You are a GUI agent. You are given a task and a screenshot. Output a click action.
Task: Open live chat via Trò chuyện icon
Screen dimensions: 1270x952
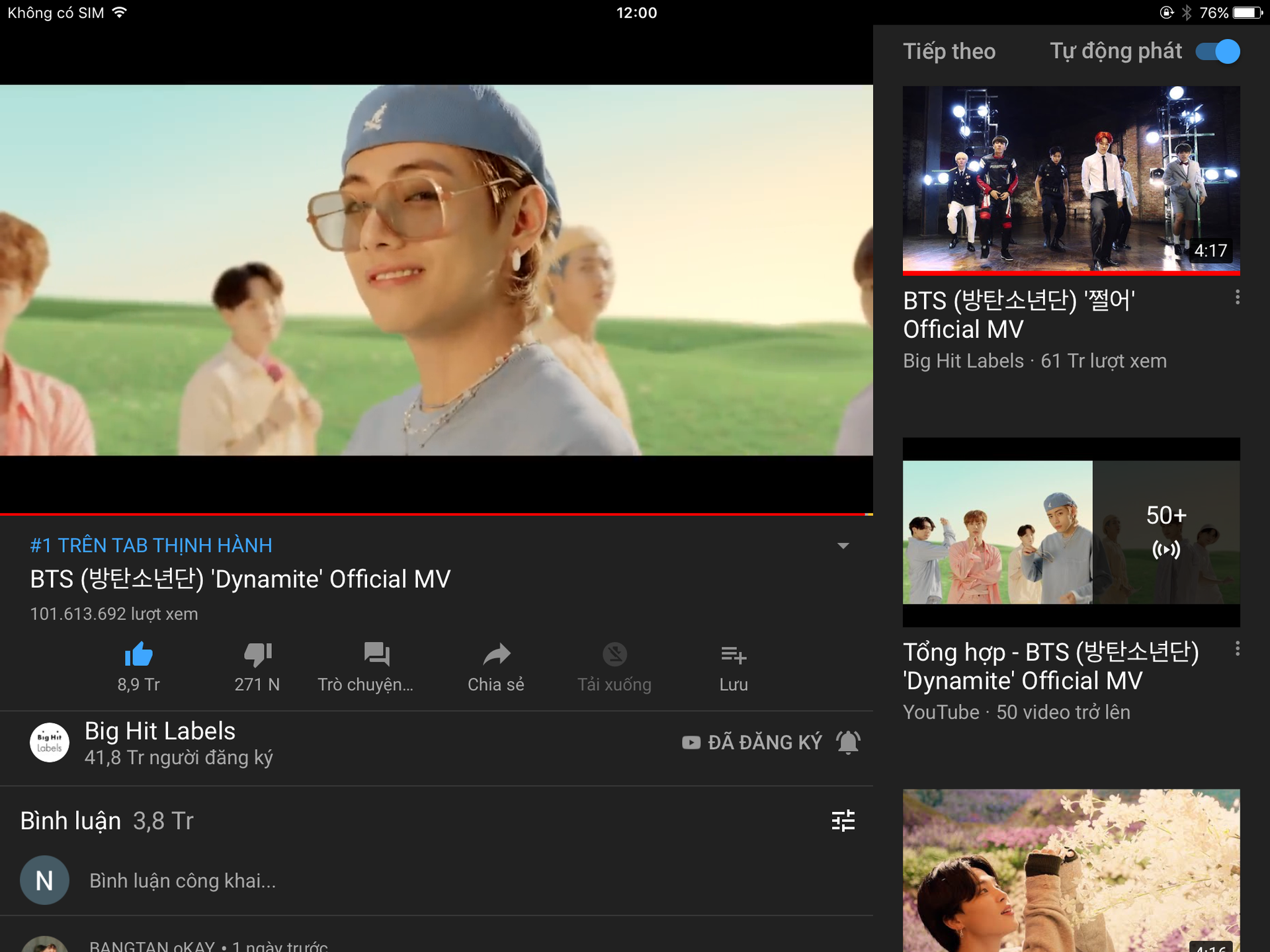click(x=376, y=654)
